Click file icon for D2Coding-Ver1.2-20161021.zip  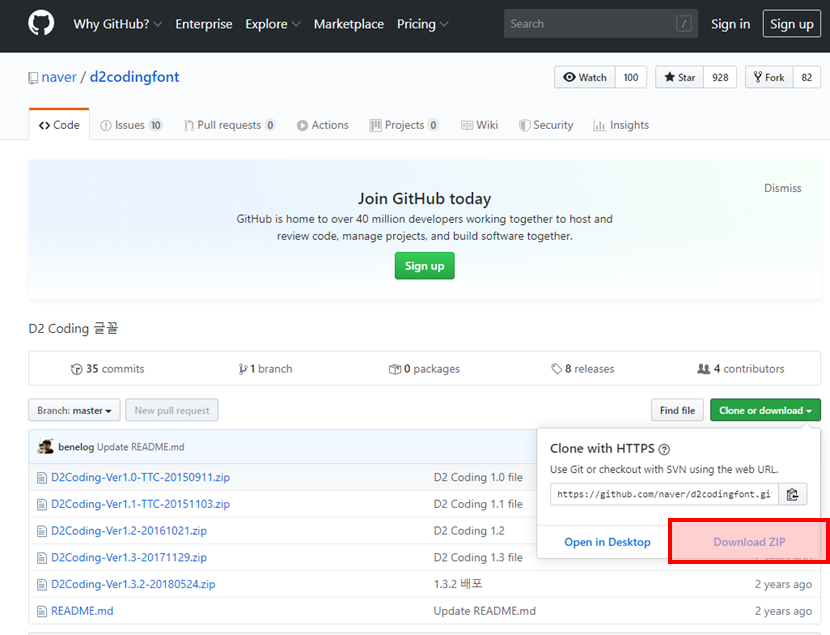pyautogui.click(x=42, y=531)
